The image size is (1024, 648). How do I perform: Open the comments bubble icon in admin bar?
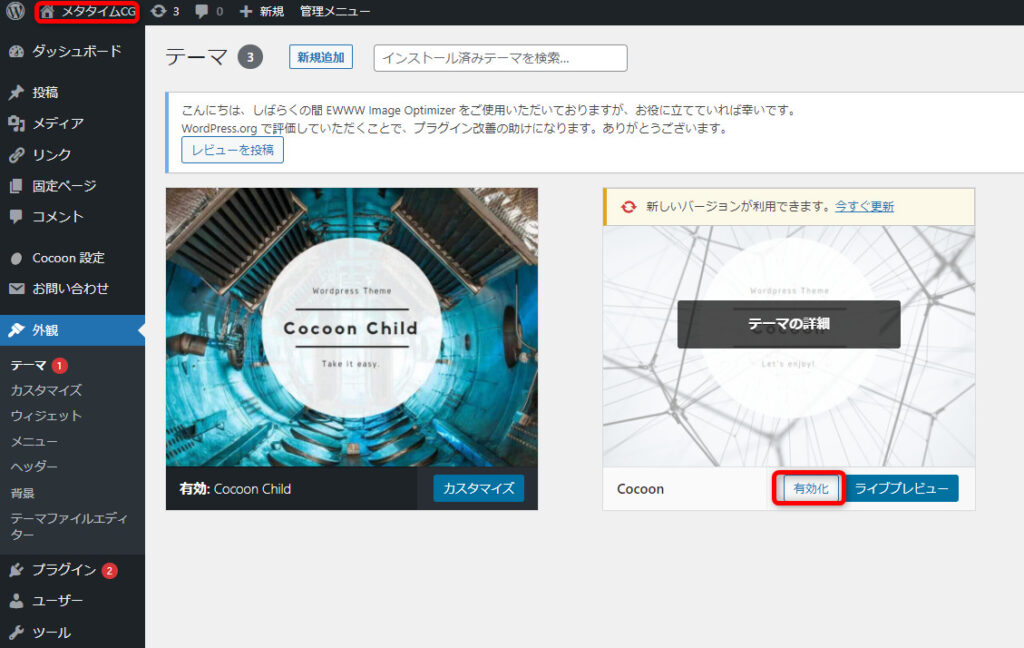point(202,11)
